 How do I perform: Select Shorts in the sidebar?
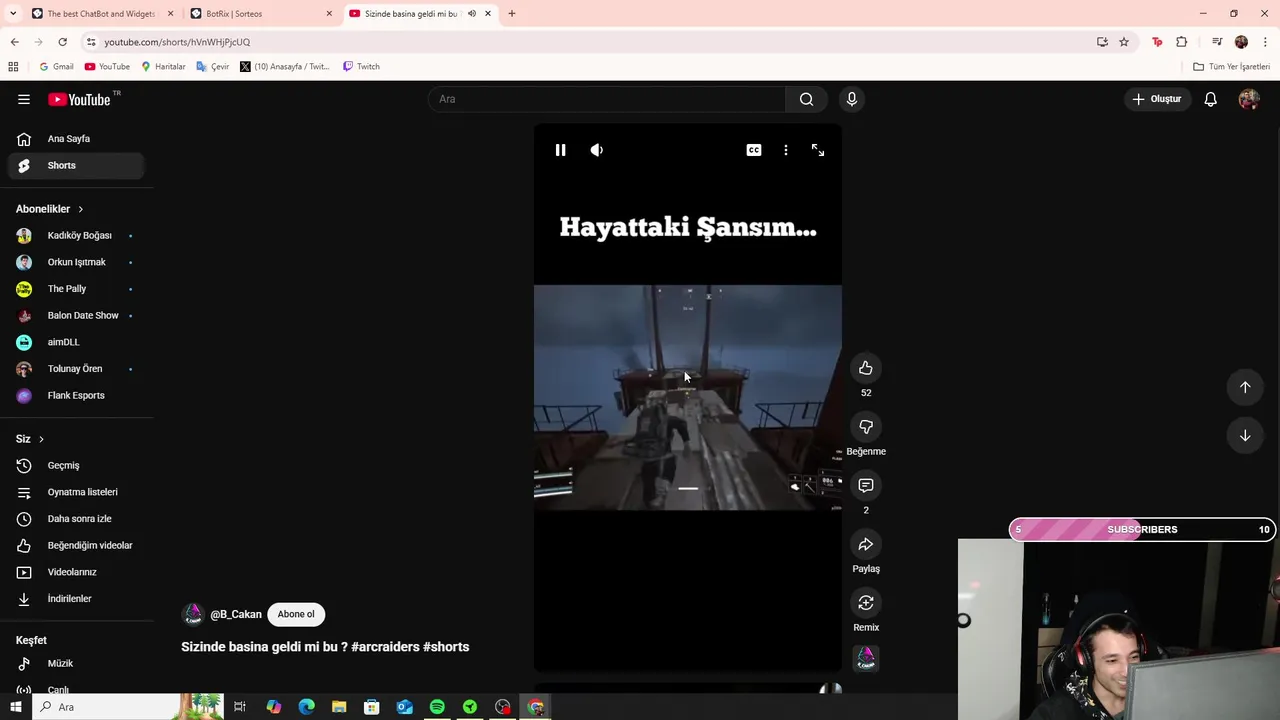click(x=76, y=165)
